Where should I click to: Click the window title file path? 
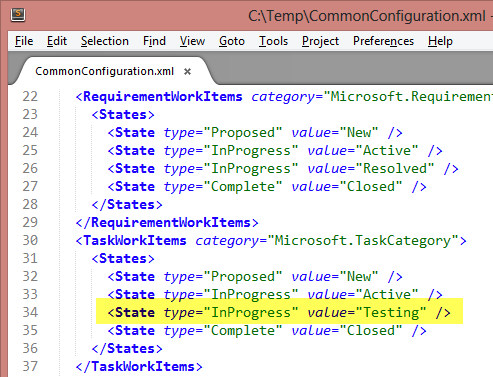[367, 16]
